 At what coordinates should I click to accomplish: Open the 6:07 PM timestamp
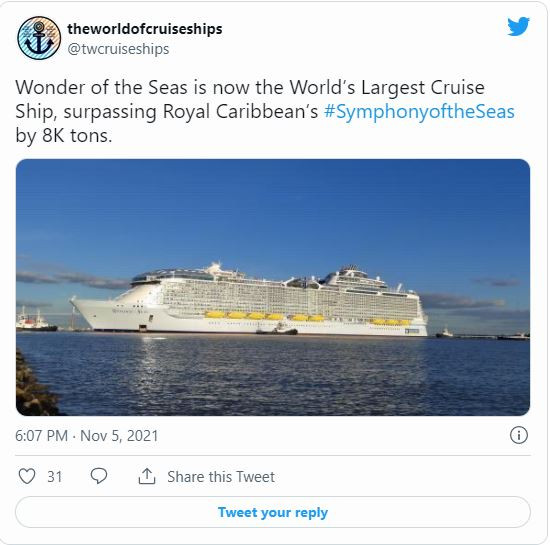tap(41, 436)
